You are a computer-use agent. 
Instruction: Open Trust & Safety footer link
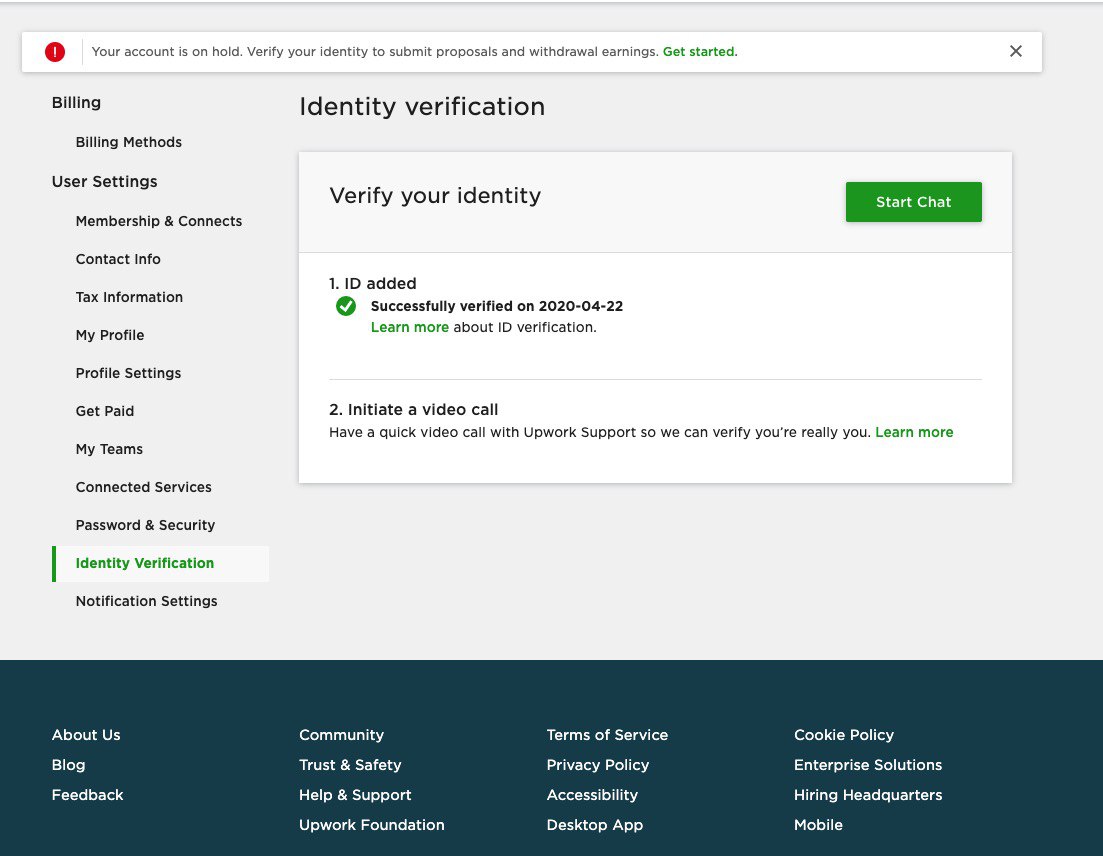click(x=350, y=765)
